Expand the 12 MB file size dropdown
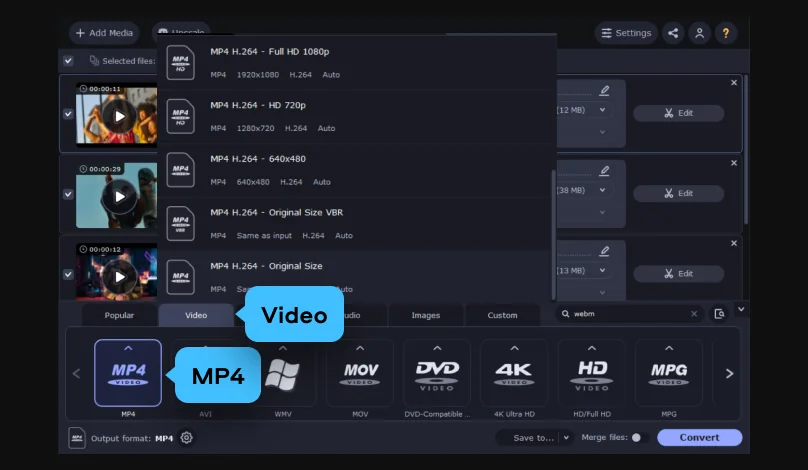 (602, 110)
